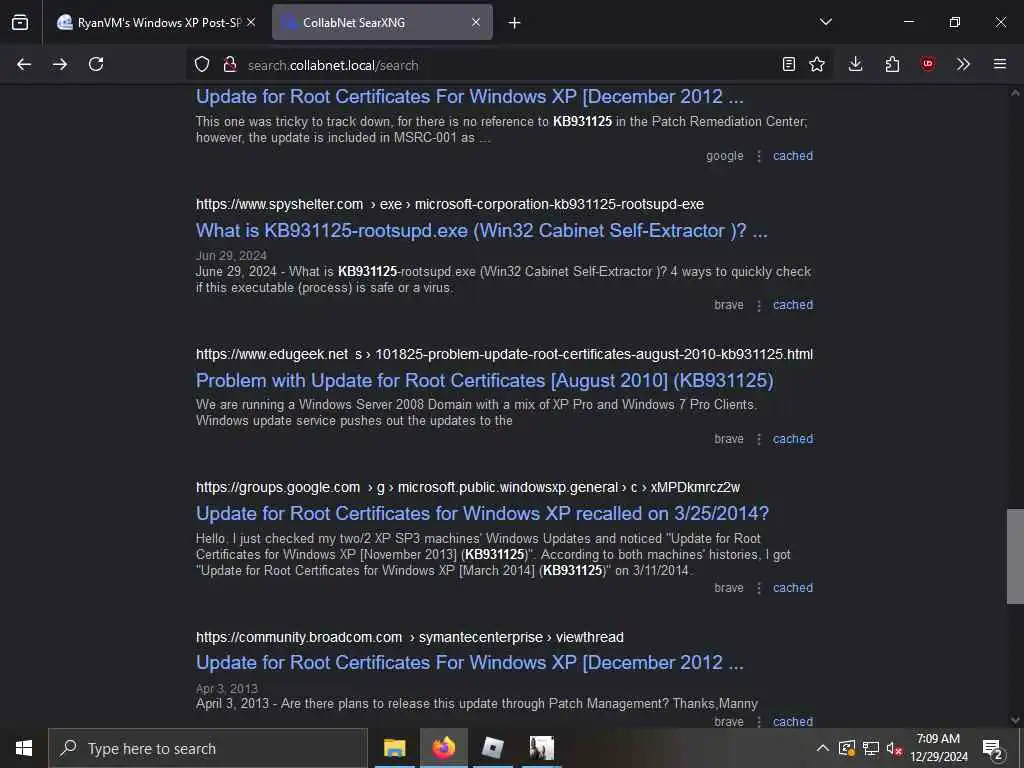Click 'brave' engine label on edugeek result
The height and width of the screenshot is (768, 1024).
(x=729, y=439)
